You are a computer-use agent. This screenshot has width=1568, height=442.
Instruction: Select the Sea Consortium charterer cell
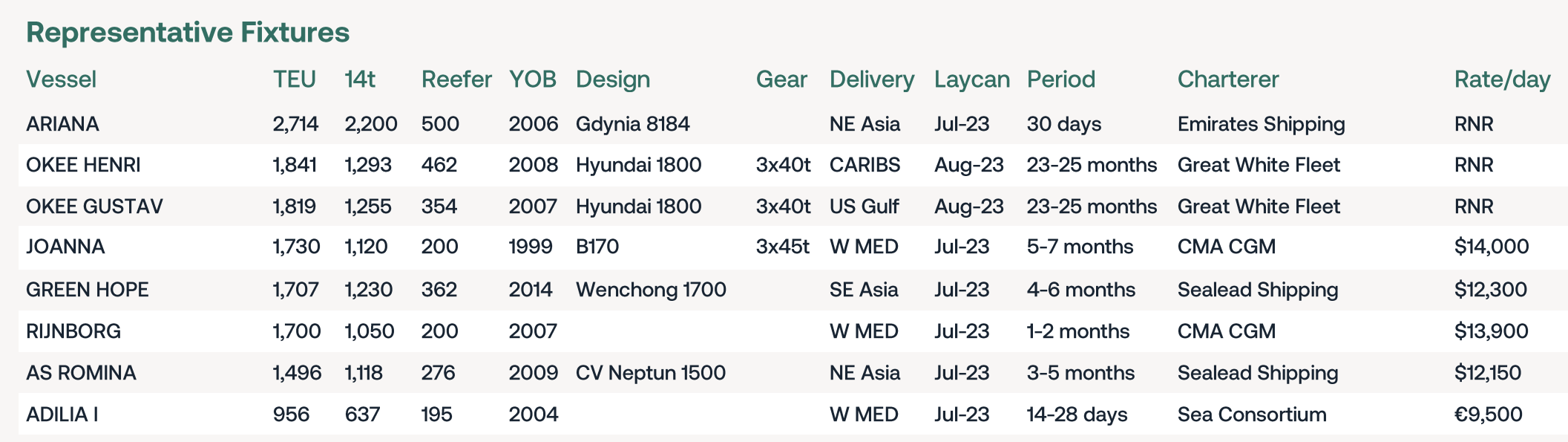pyautogui.click(x=1252, y=415)
